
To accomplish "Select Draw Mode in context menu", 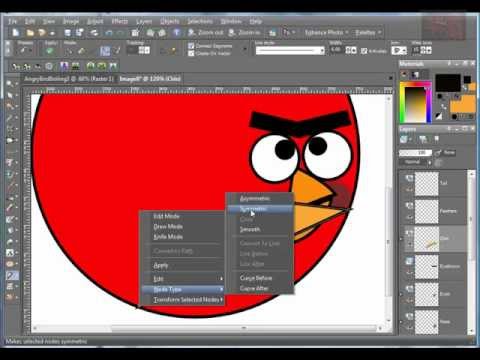I will coord(182,227).
